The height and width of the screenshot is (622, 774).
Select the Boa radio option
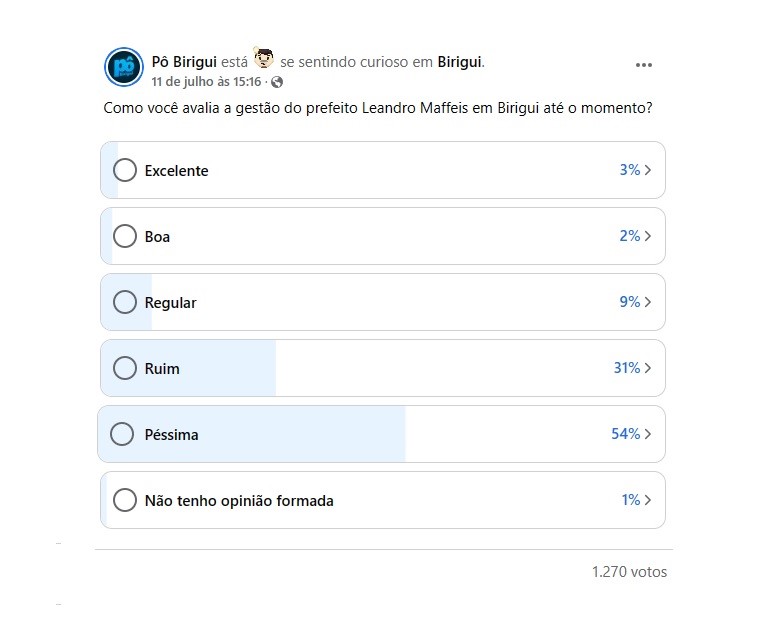click(x=125, y=236)
